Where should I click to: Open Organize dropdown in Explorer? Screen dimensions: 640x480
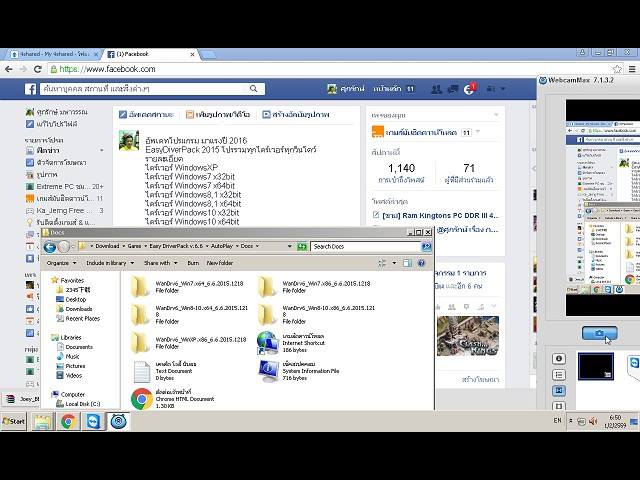point(62,263)
